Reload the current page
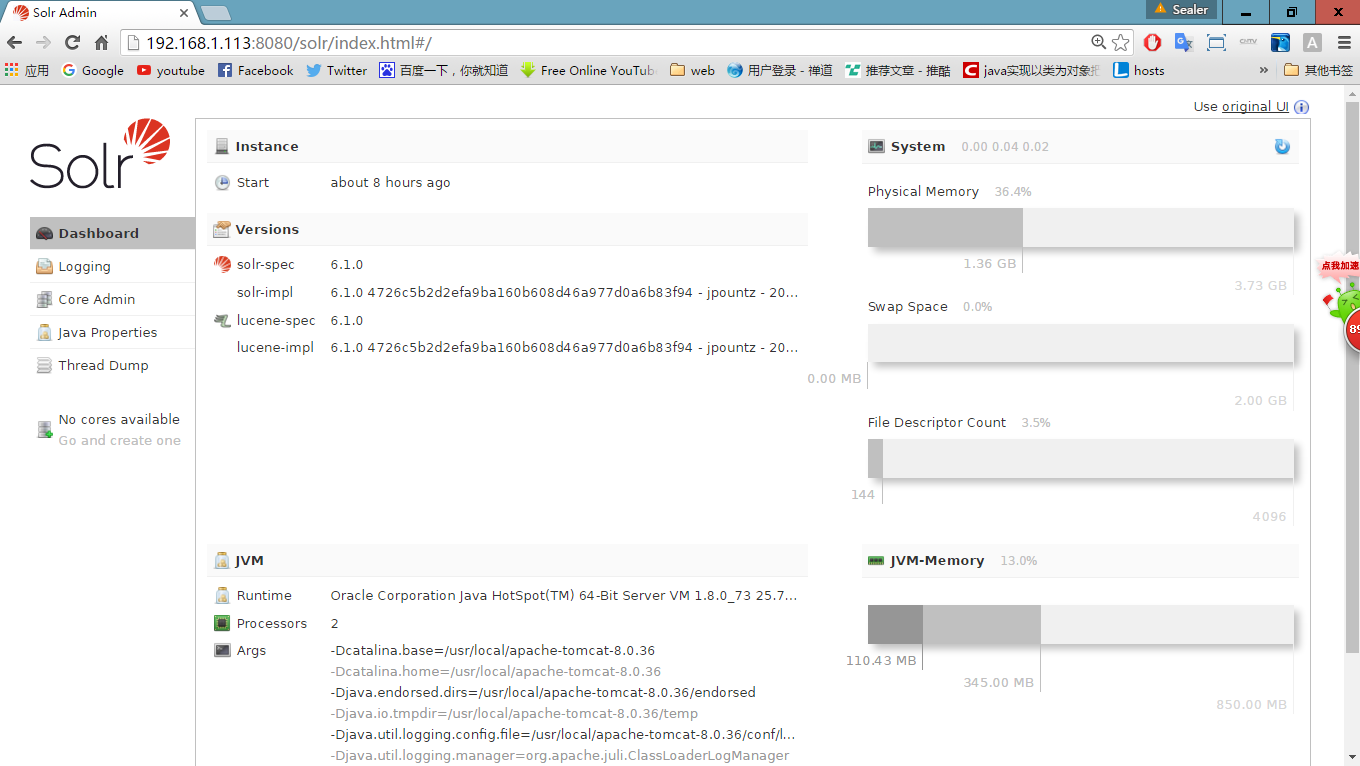This screenshot has width=1360, height=766. [x=72, y=43]
